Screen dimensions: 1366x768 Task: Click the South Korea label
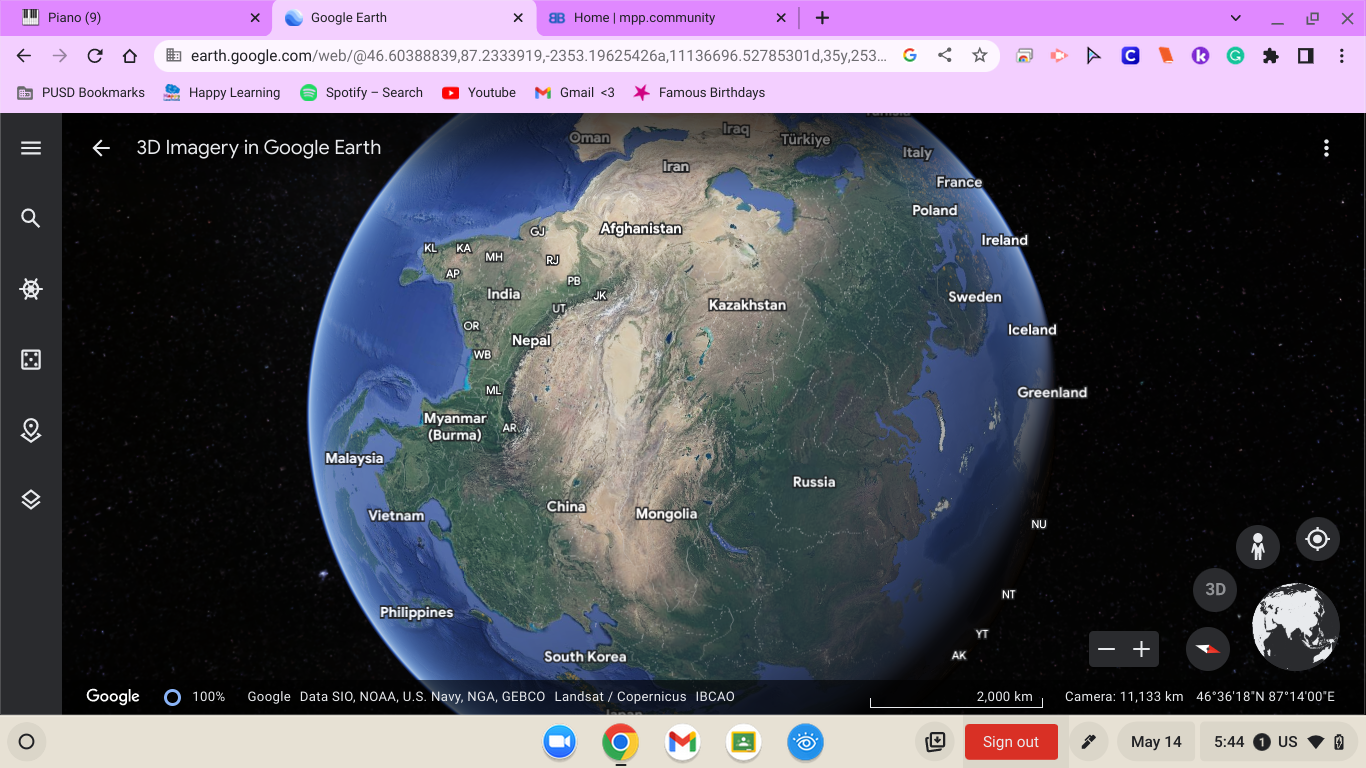(585, 657)
